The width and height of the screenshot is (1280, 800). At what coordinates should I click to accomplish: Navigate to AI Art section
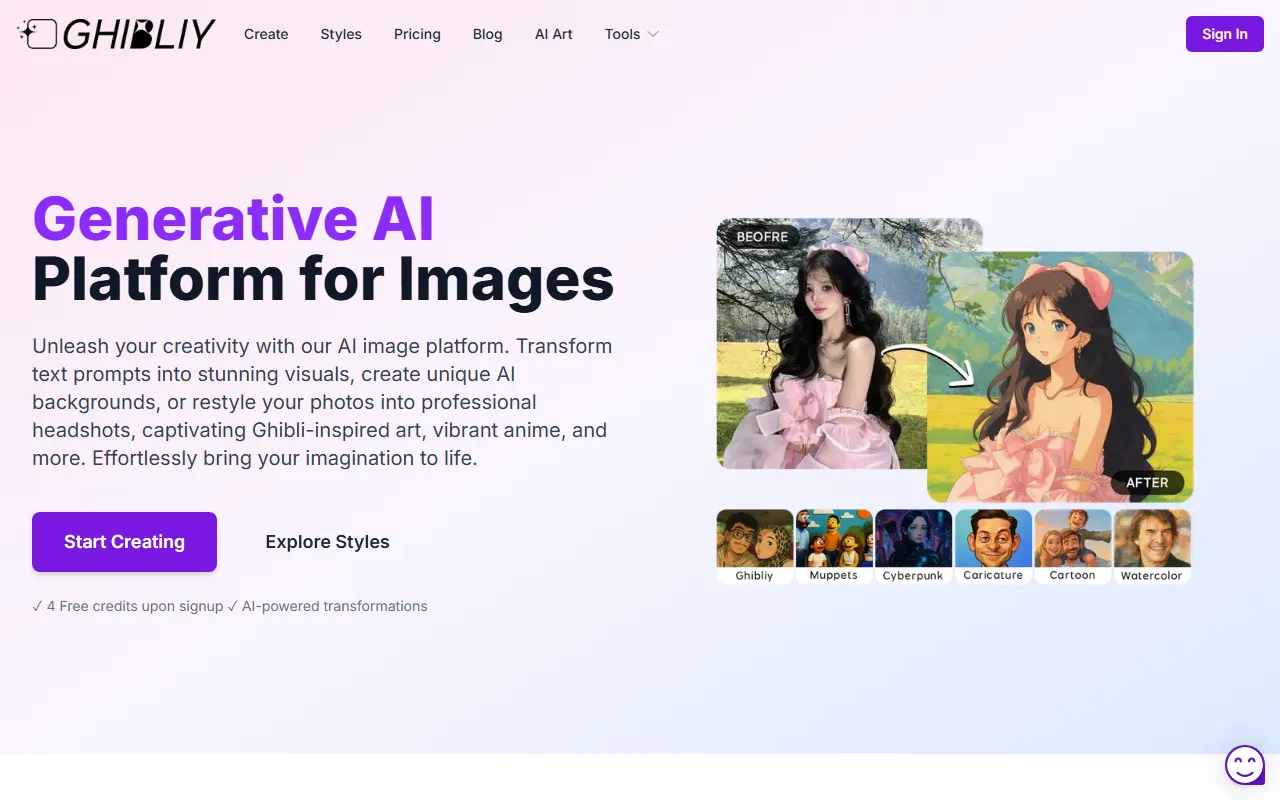pos(554,34)
